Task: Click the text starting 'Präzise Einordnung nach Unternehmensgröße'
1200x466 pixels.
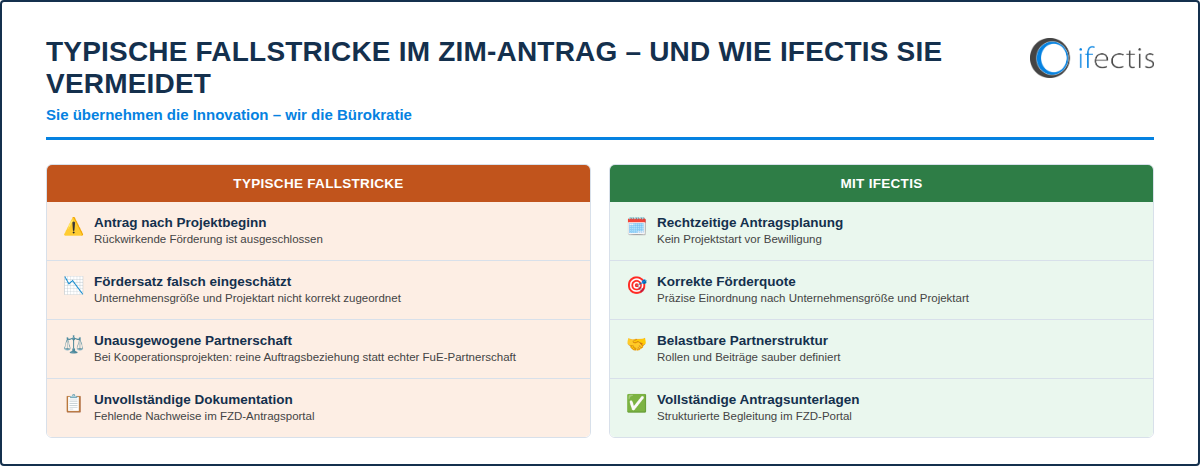Action: click(x=813, y=298)
